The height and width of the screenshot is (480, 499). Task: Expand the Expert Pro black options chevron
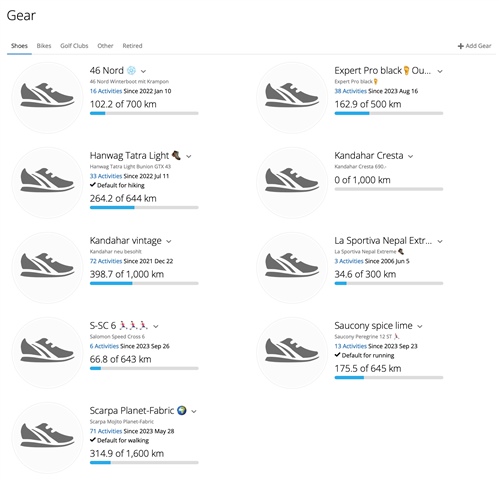pyautogui.click(x=440, y=71)
